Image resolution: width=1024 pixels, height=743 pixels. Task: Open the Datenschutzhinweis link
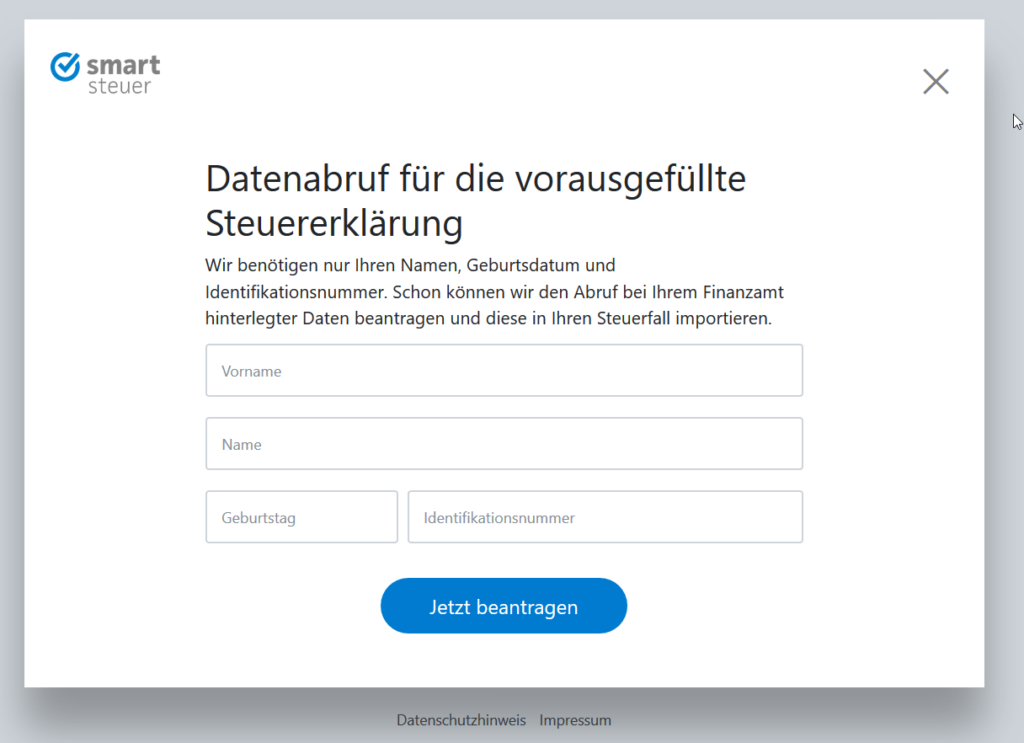pos(461,720)
